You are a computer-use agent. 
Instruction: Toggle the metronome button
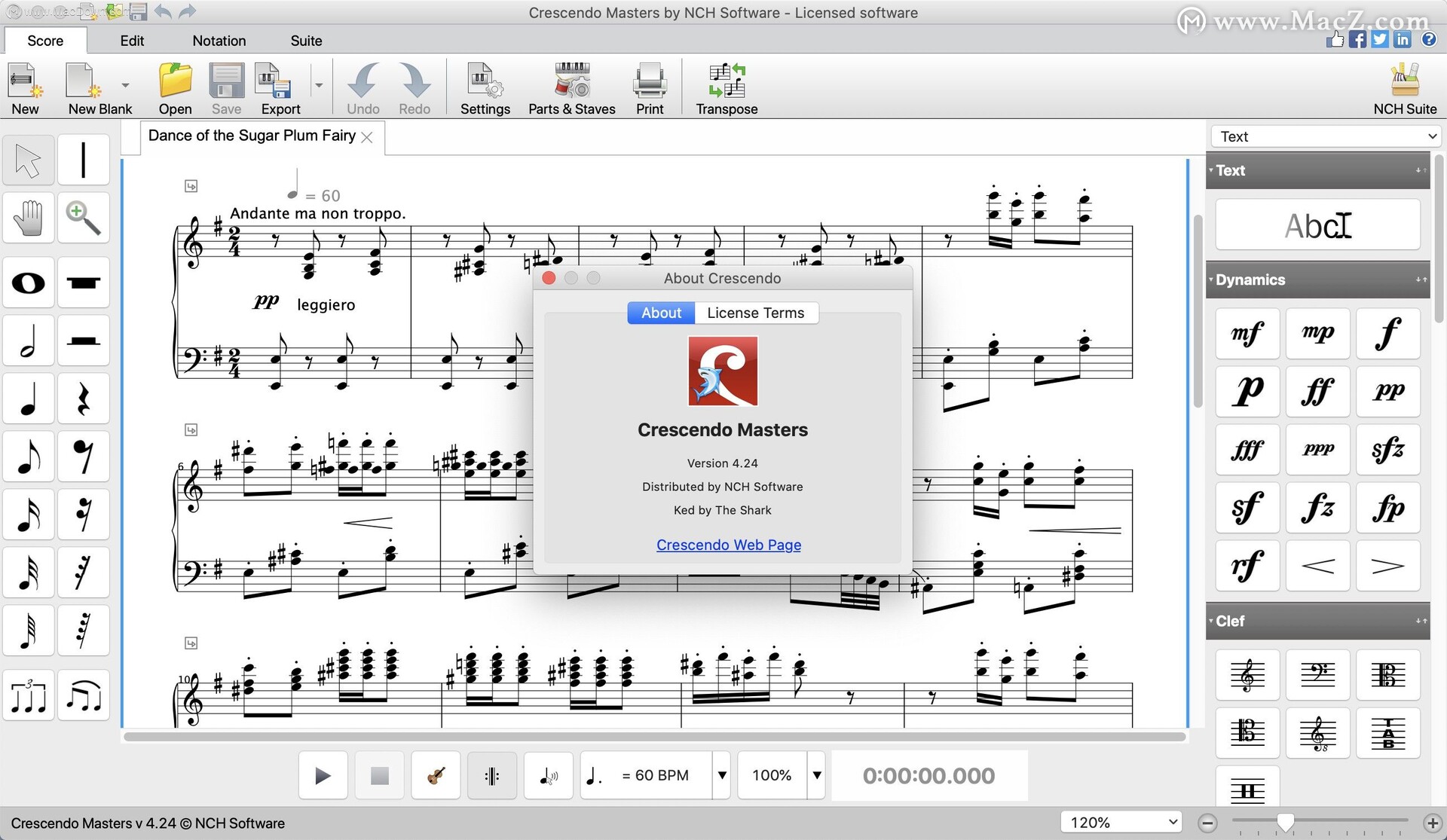click(x=492, y=775)
